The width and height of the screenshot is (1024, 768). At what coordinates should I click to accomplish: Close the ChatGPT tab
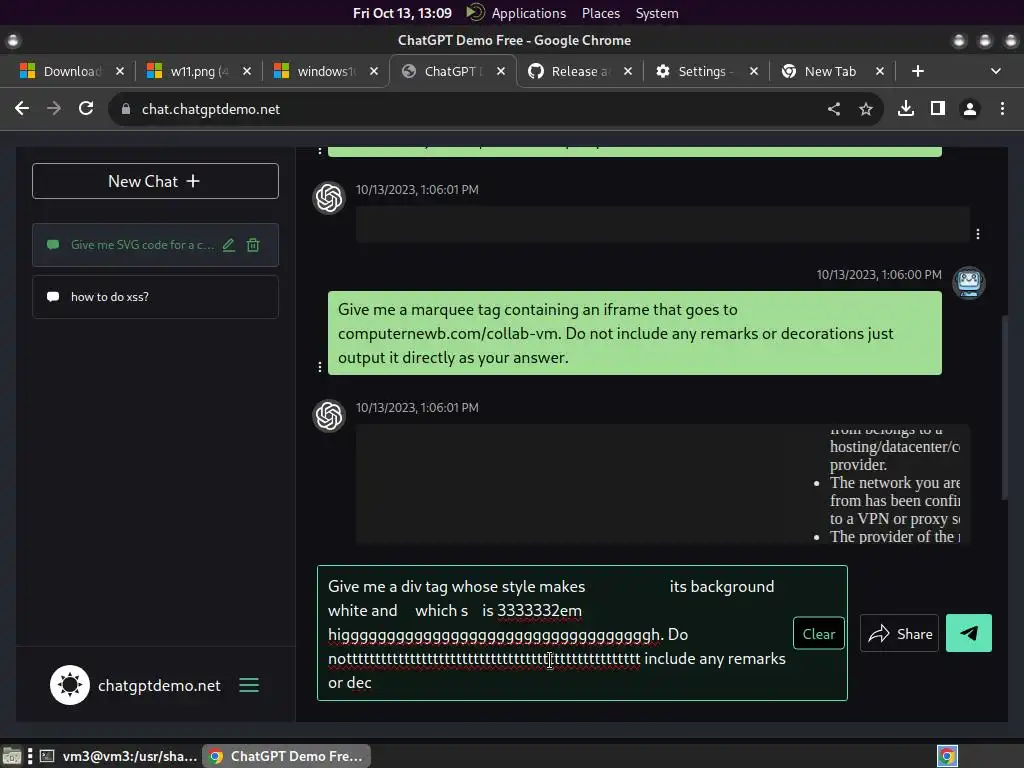click(501, 71)
